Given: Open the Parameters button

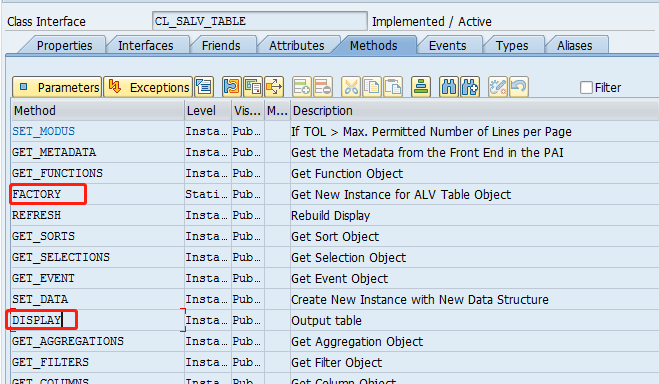Looking at the screenshot, I should (57, 87).
